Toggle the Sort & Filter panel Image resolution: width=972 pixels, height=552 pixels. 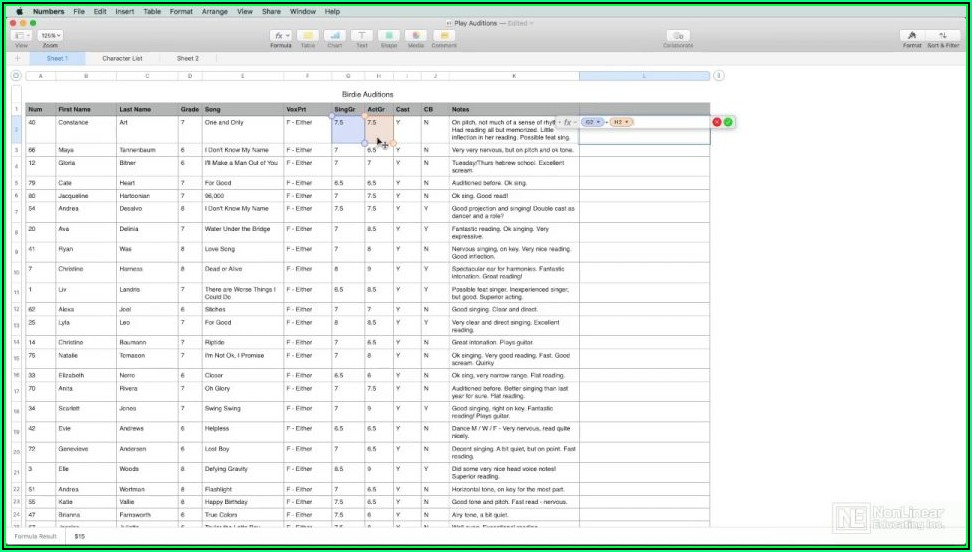pos(943,36)
